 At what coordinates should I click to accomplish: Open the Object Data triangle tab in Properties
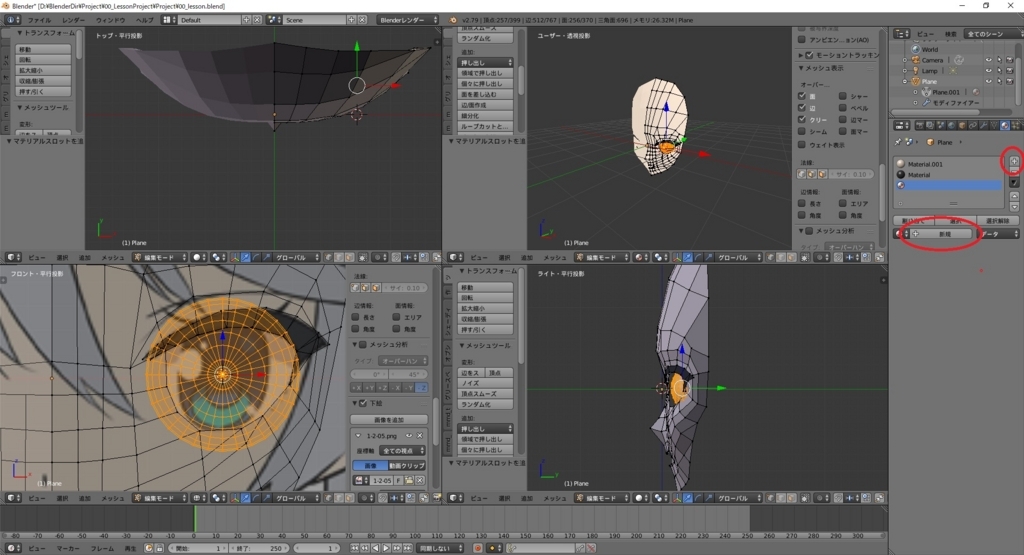pyautogui.click(x=994, y=125)
